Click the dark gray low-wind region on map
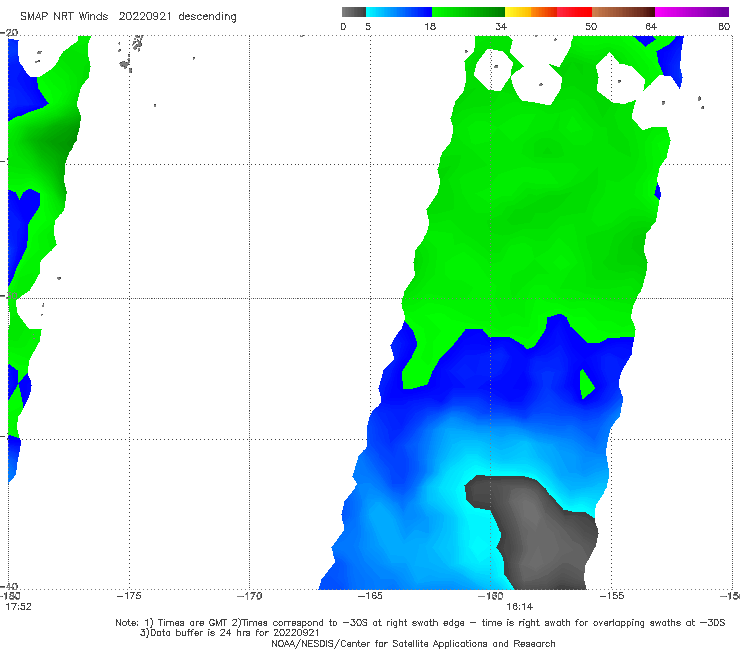Viewport: 740px width, 650px height. coord(538,533)
